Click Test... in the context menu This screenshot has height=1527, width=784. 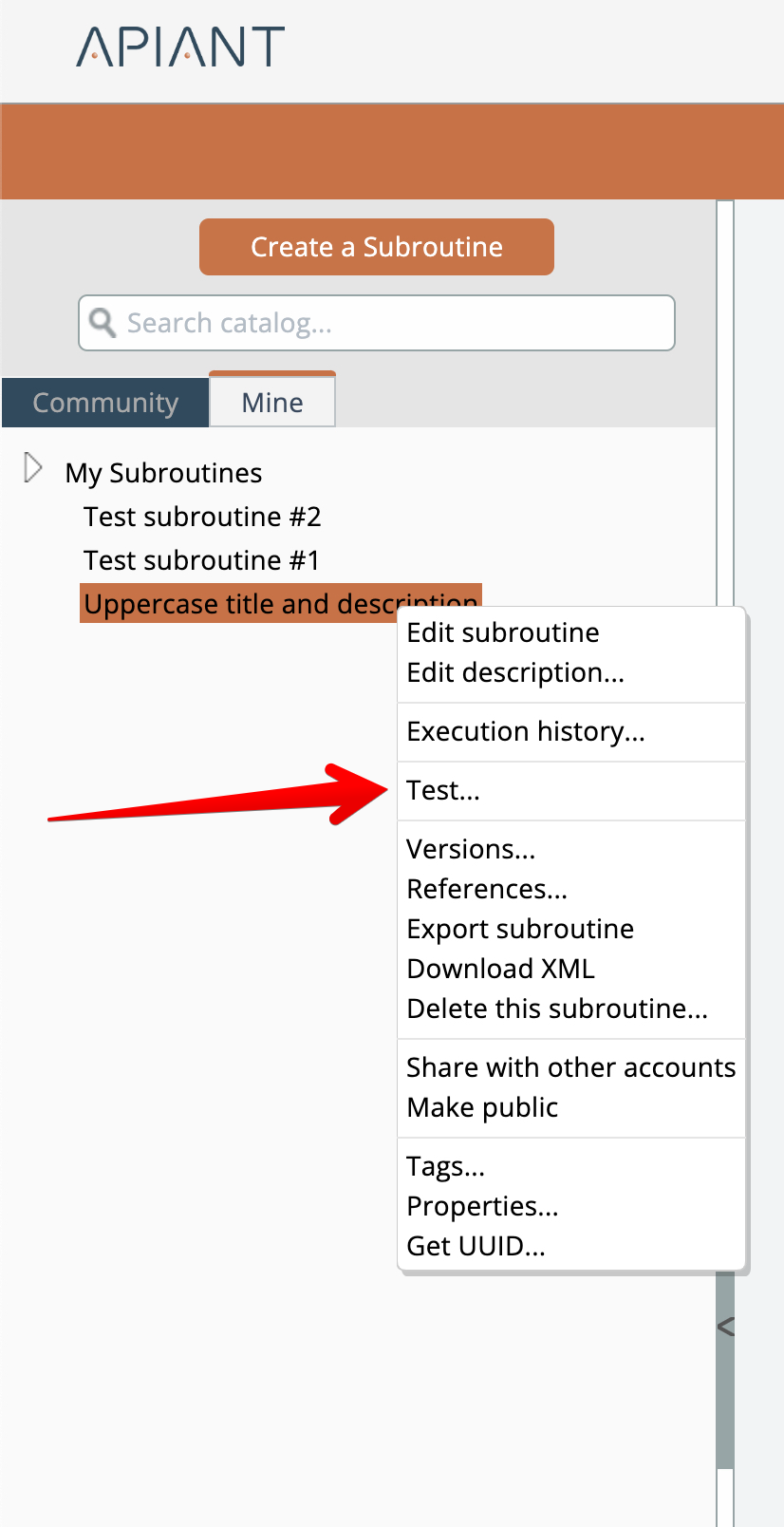(443, 790)
